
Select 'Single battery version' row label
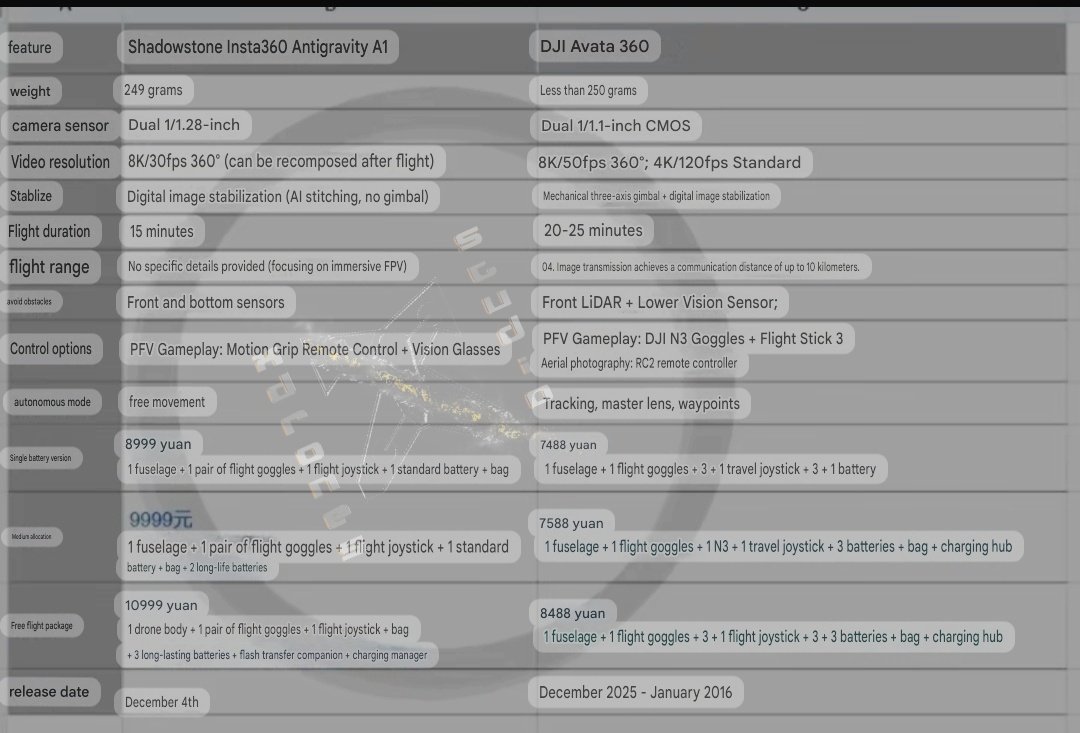pyautogui.click(x=41, y=457)
